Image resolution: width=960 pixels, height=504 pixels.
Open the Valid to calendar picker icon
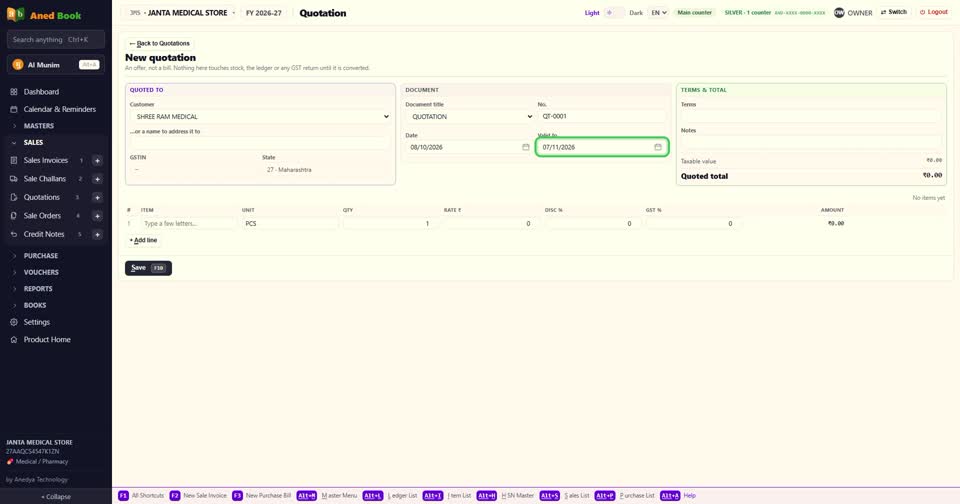pos(658,147)
